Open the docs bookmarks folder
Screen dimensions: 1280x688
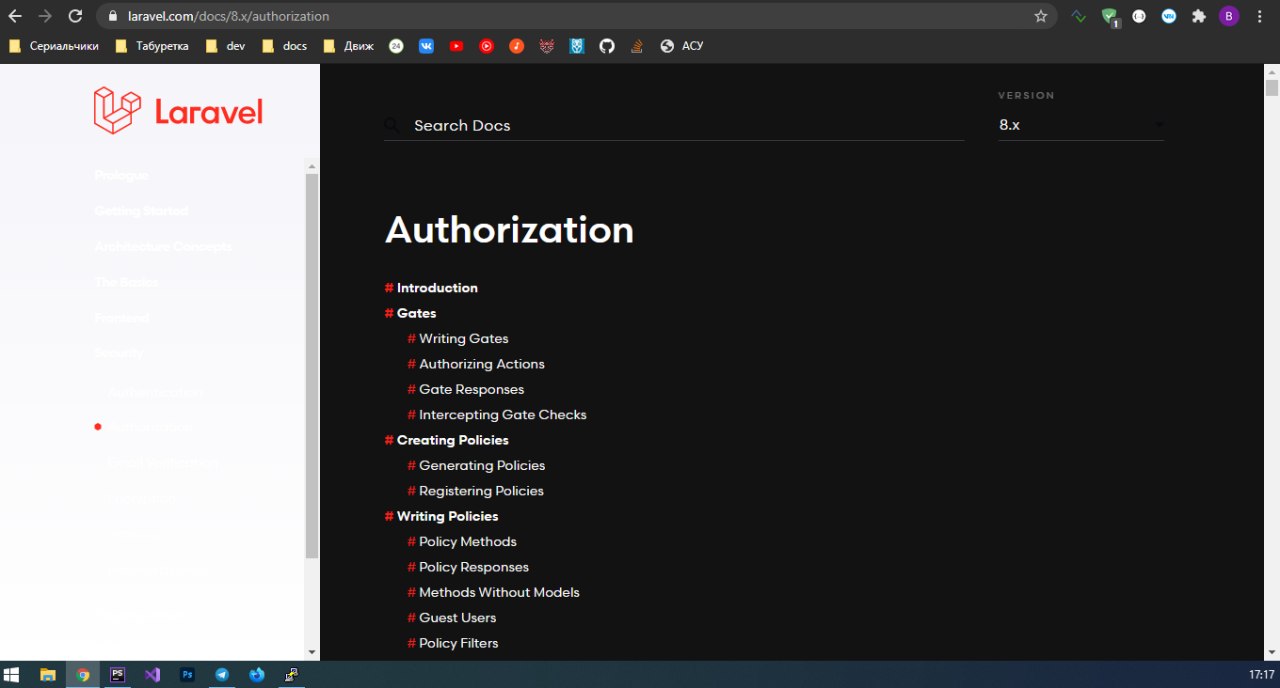tap(284, 46)
